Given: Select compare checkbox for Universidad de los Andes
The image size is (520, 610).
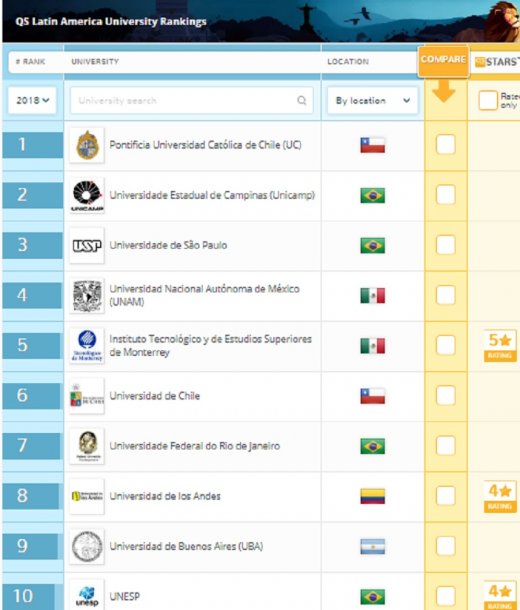Looking at the screenshot, I should (x=446, y=496).
